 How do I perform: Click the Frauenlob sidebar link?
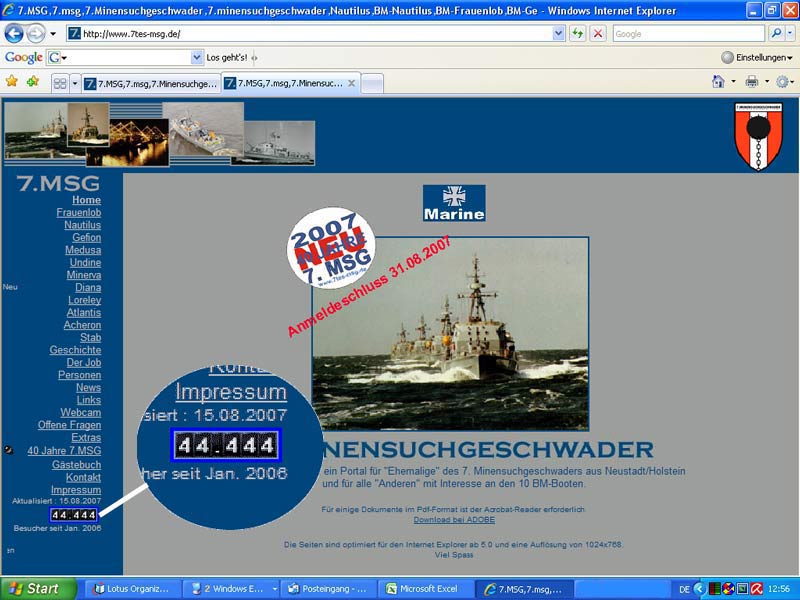[x=78, y=213]
